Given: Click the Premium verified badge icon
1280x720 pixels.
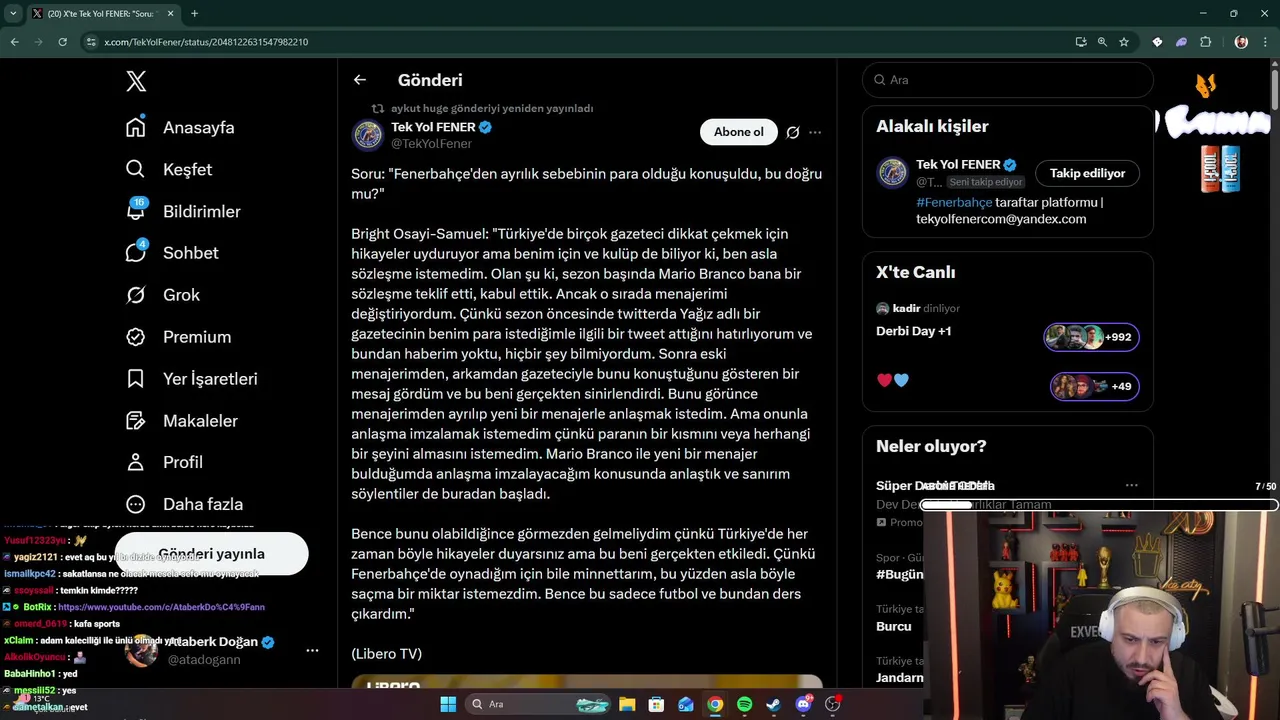Looking at the screenshot, I should [x=136, y=337].
